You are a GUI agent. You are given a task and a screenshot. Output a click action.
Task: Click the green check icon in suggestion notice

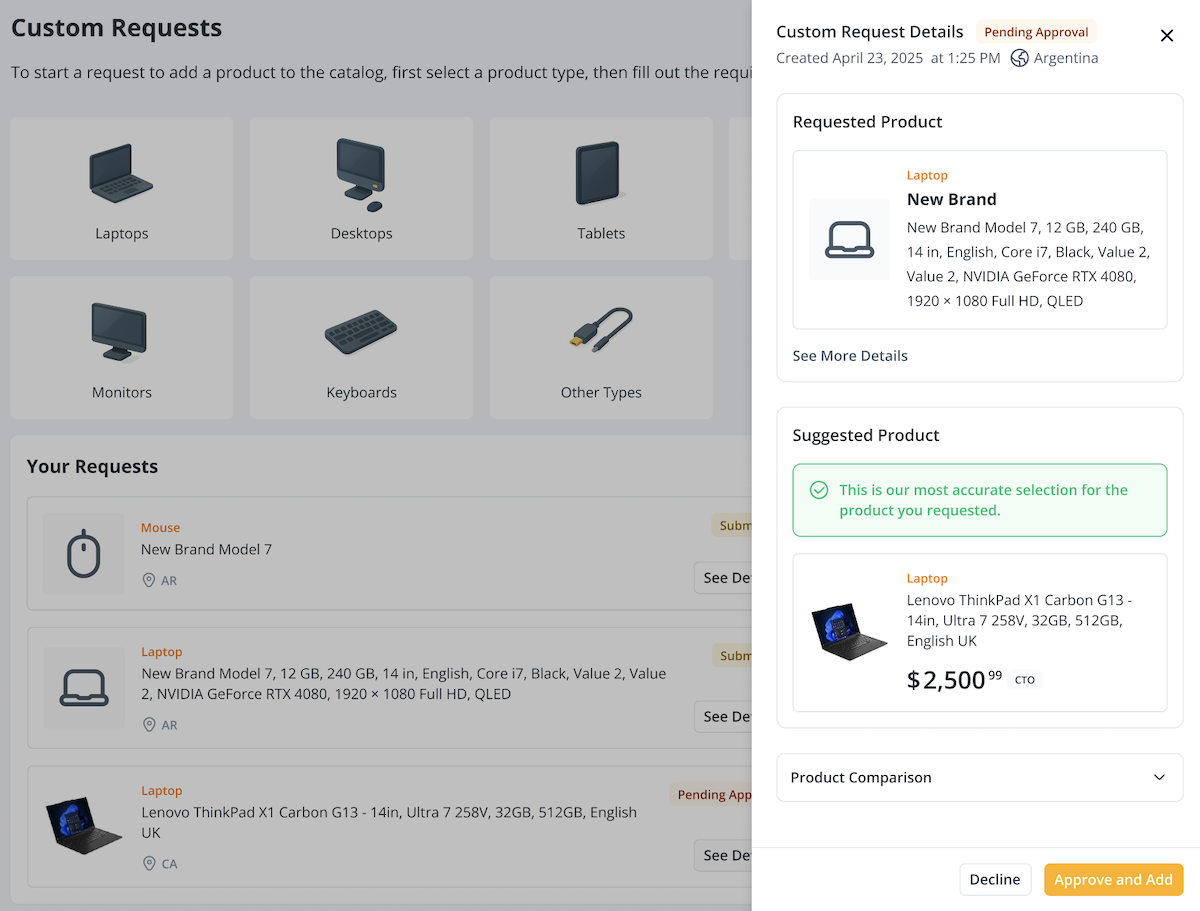tap(819, 490)
